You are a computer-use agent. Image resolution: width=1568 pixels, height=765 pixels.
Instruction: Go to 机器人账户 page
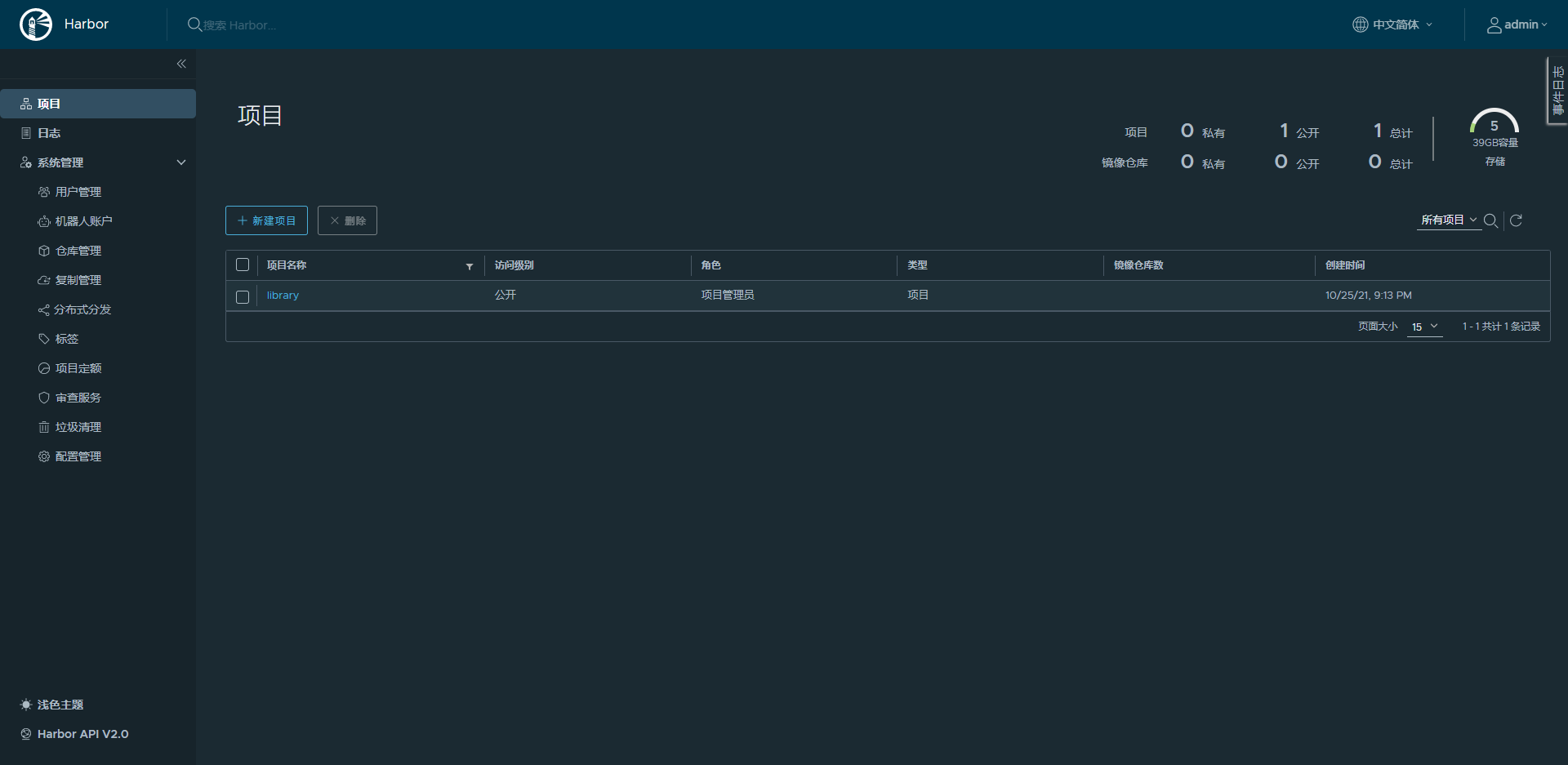tap(83, 221)
